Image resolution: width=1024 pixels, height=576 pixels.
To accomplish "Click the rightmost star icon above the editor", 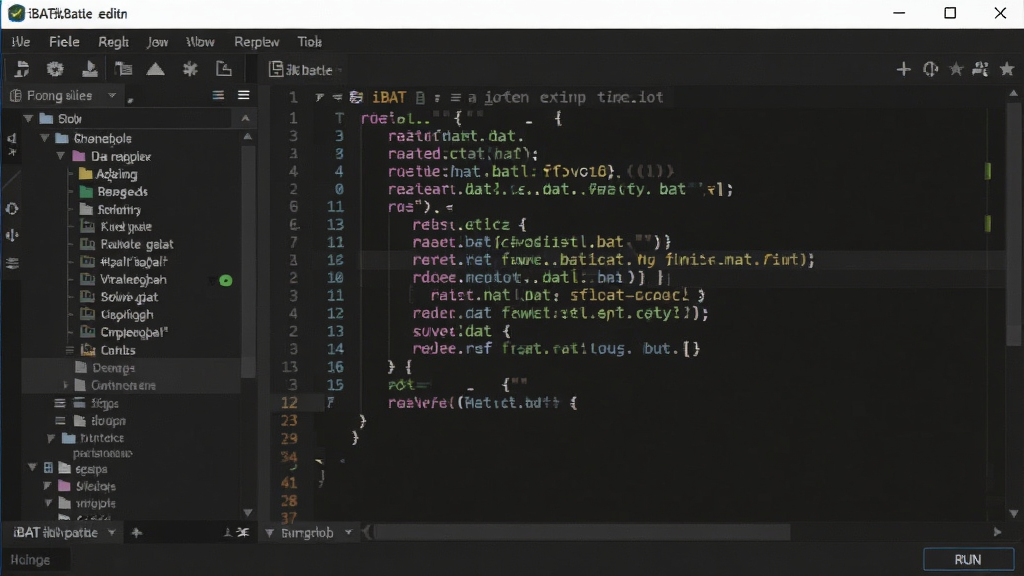I will [1007, 69].
